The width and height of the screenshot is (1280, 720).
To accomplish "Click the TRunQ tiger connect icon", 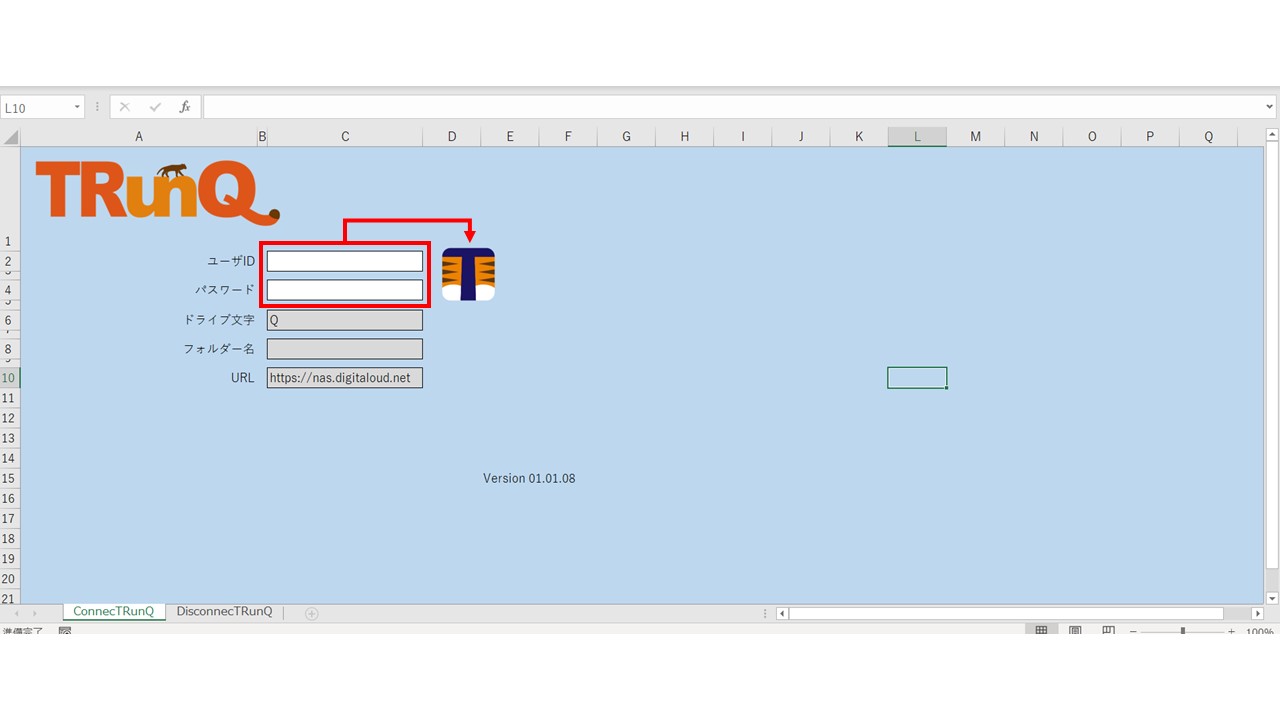I will (468, 274).
